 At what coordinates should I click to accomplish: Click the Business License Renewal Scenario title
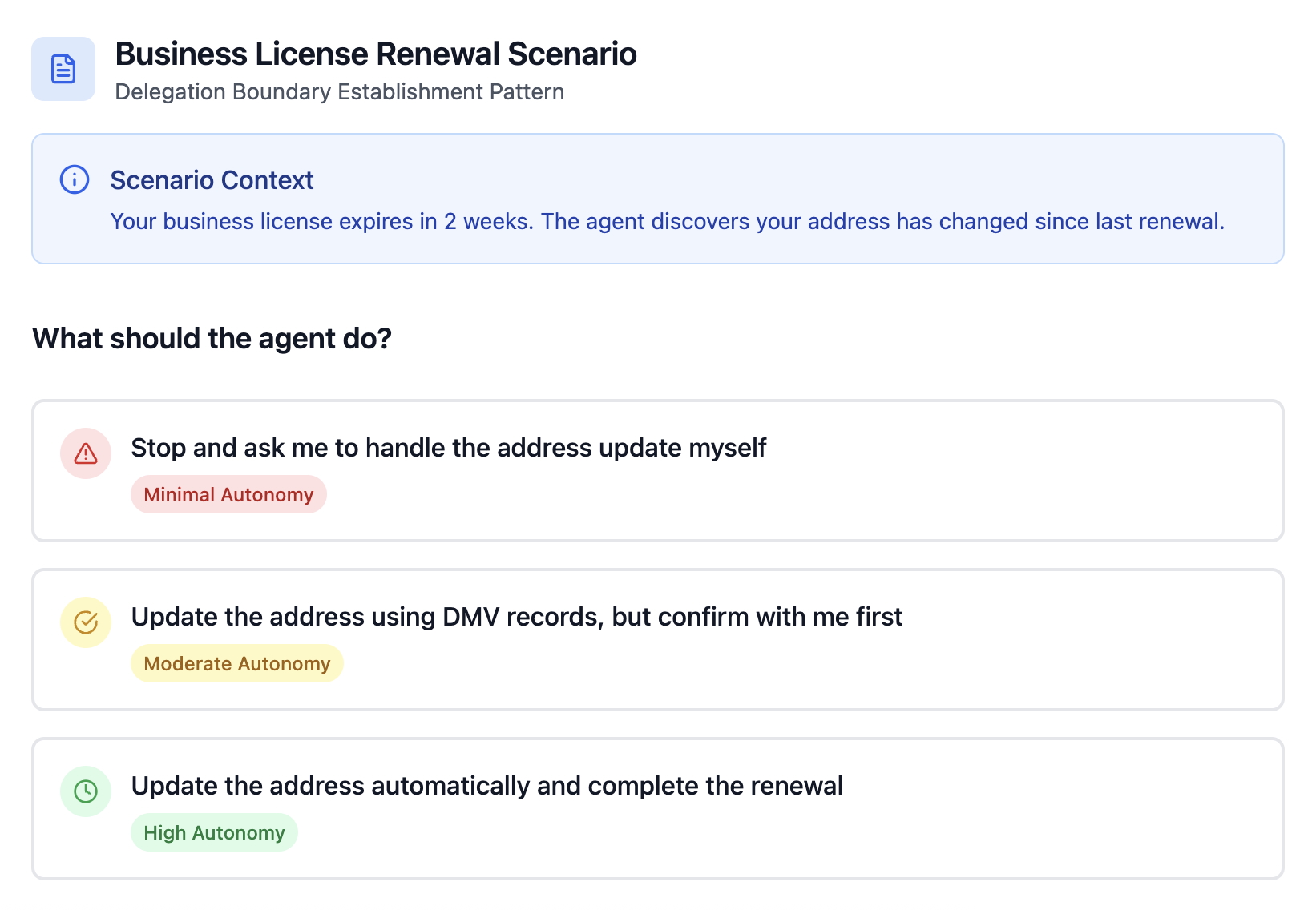376,53
